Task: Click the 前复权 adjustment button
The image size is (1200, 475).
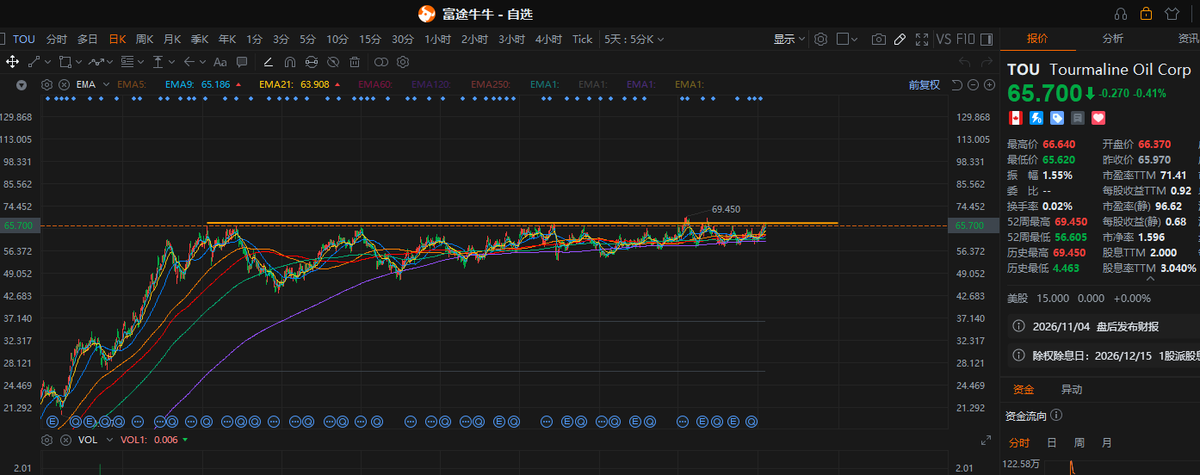Action: tap(924, 85)
